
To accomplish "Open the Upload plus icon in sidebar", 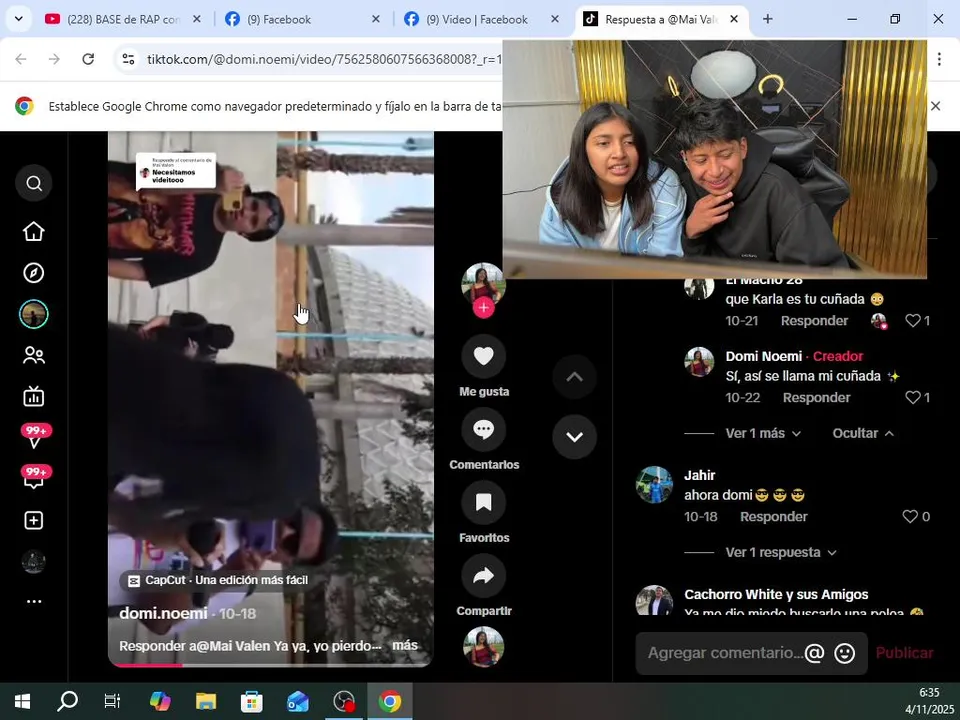I will tap(34, 520).
